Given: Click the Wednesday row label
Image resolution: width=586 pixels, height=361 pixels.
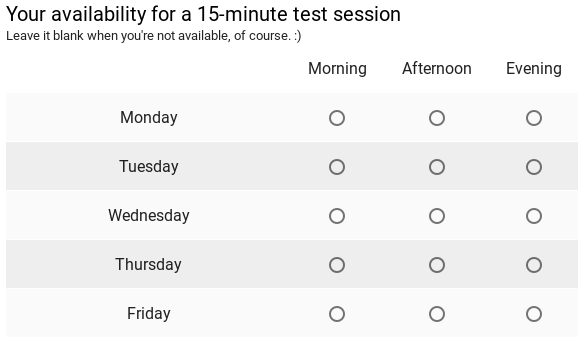Looking at the screenshot, I should click(x=149, y=216).
